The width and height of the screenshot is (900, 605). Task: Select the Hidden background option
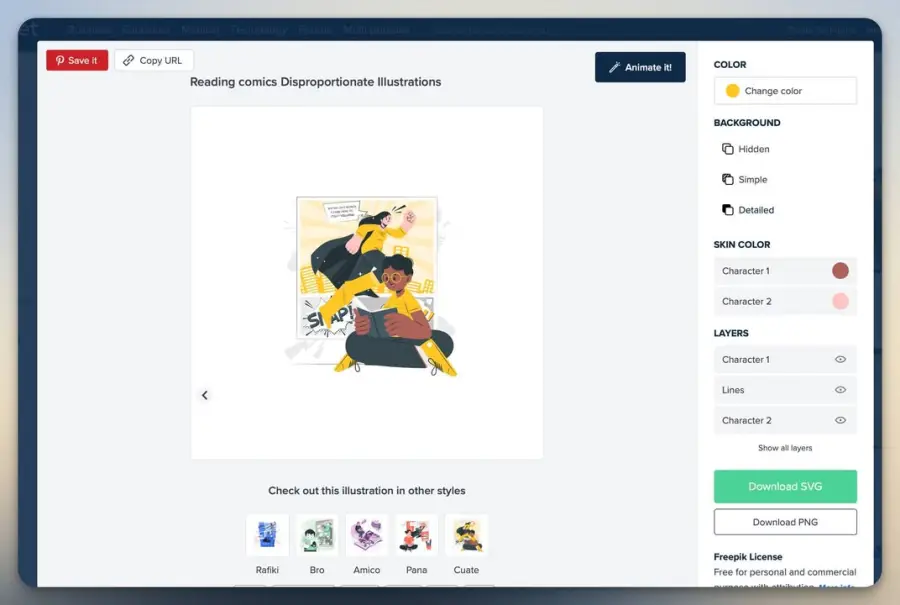coord(746,149)
